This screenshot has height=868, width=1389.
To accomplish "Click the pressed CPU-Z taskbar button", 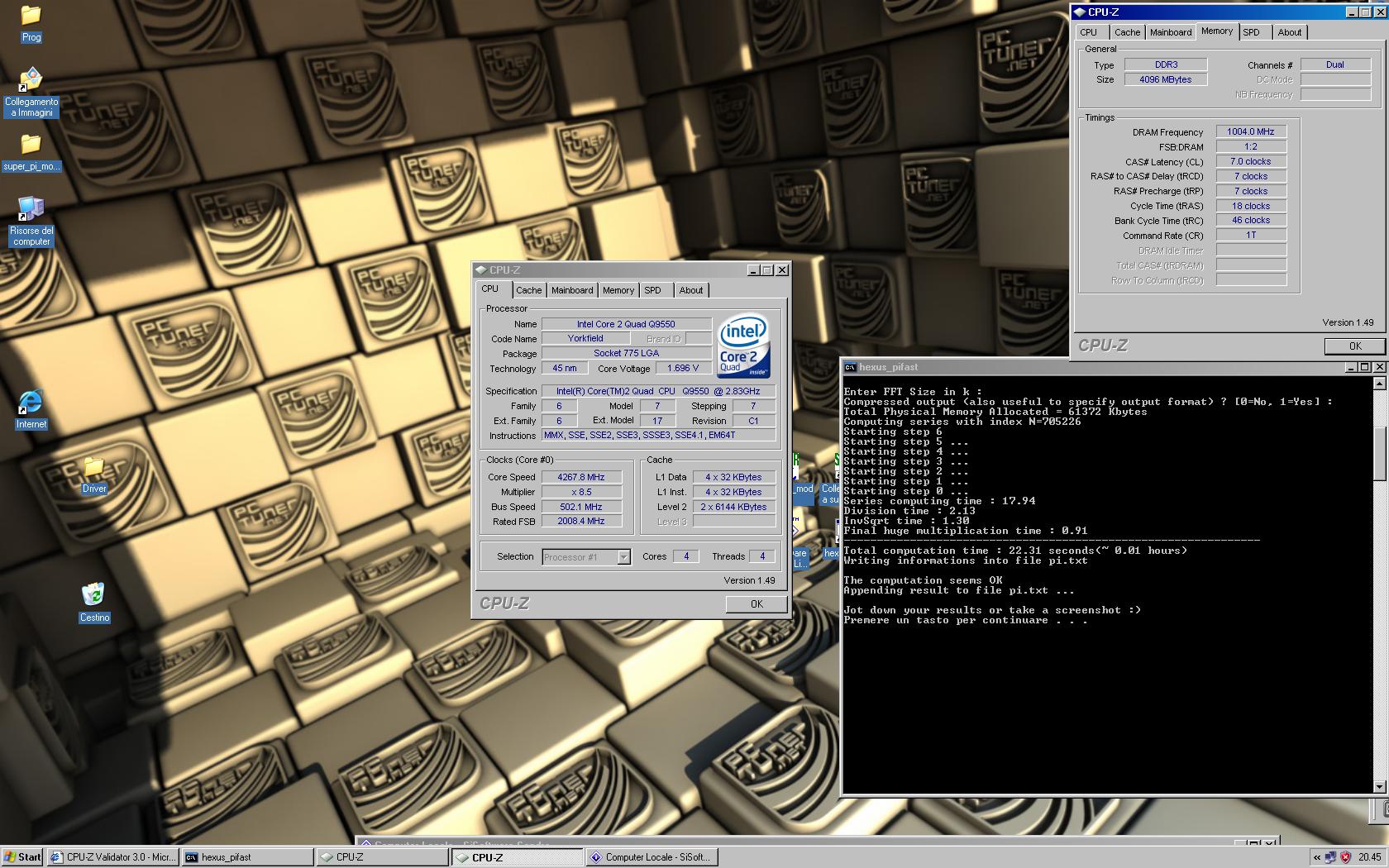I will tap(517, 857).
